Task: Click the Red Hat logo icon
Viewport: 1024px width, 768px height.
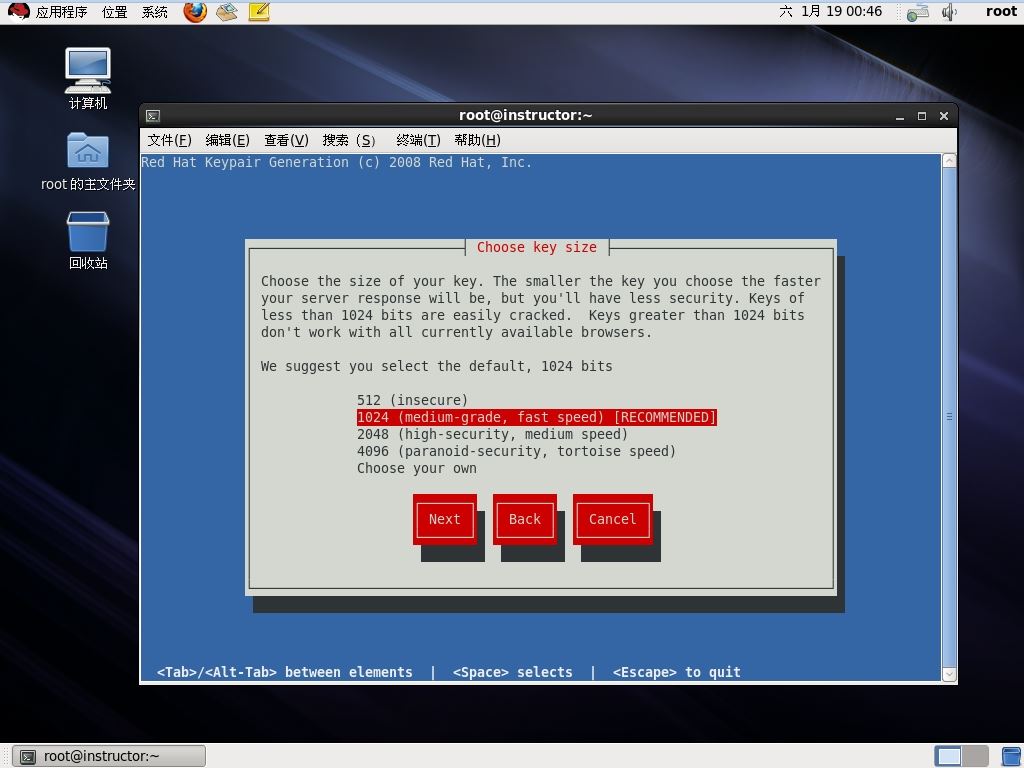Action: coord(18,12)
